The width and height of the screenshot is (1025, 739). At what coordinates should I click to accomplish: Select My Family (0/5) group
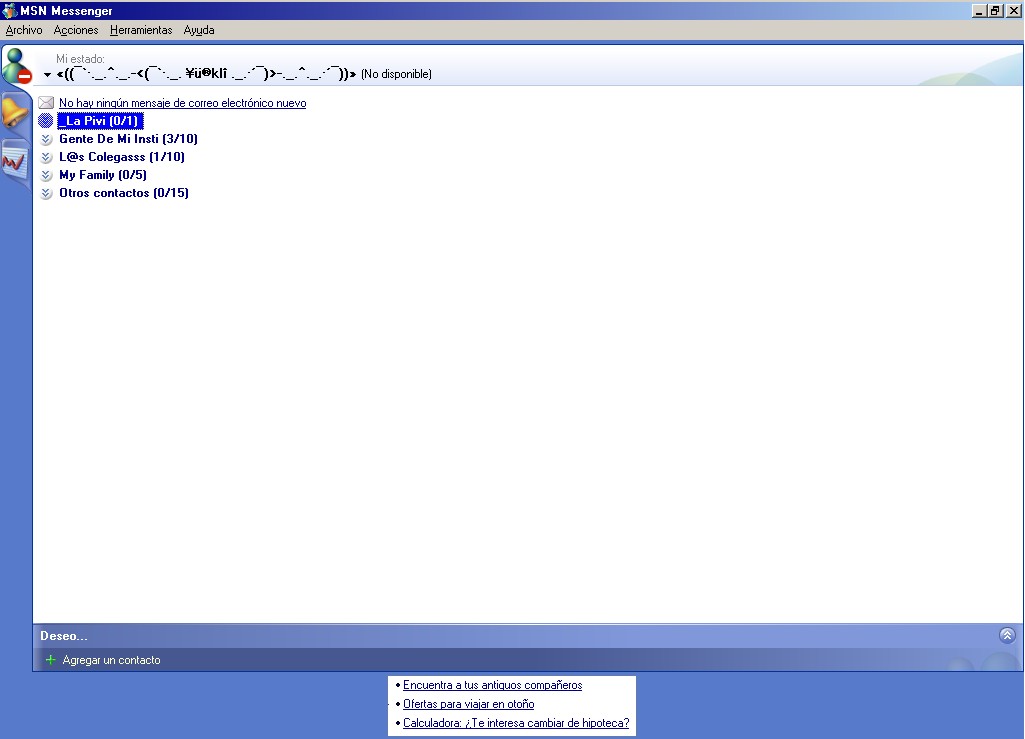(103, 175)
